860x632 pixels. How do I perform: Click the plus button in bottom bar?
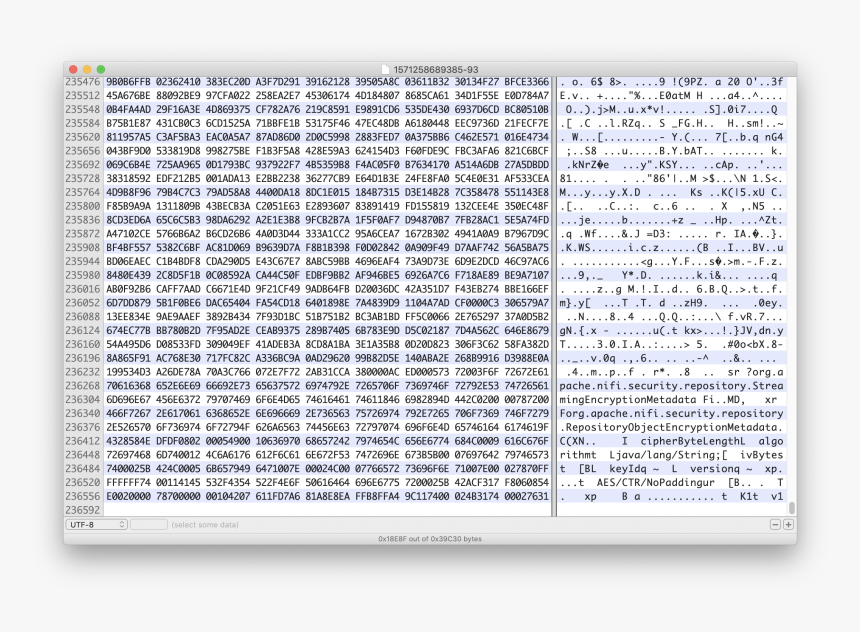[788, 525]
